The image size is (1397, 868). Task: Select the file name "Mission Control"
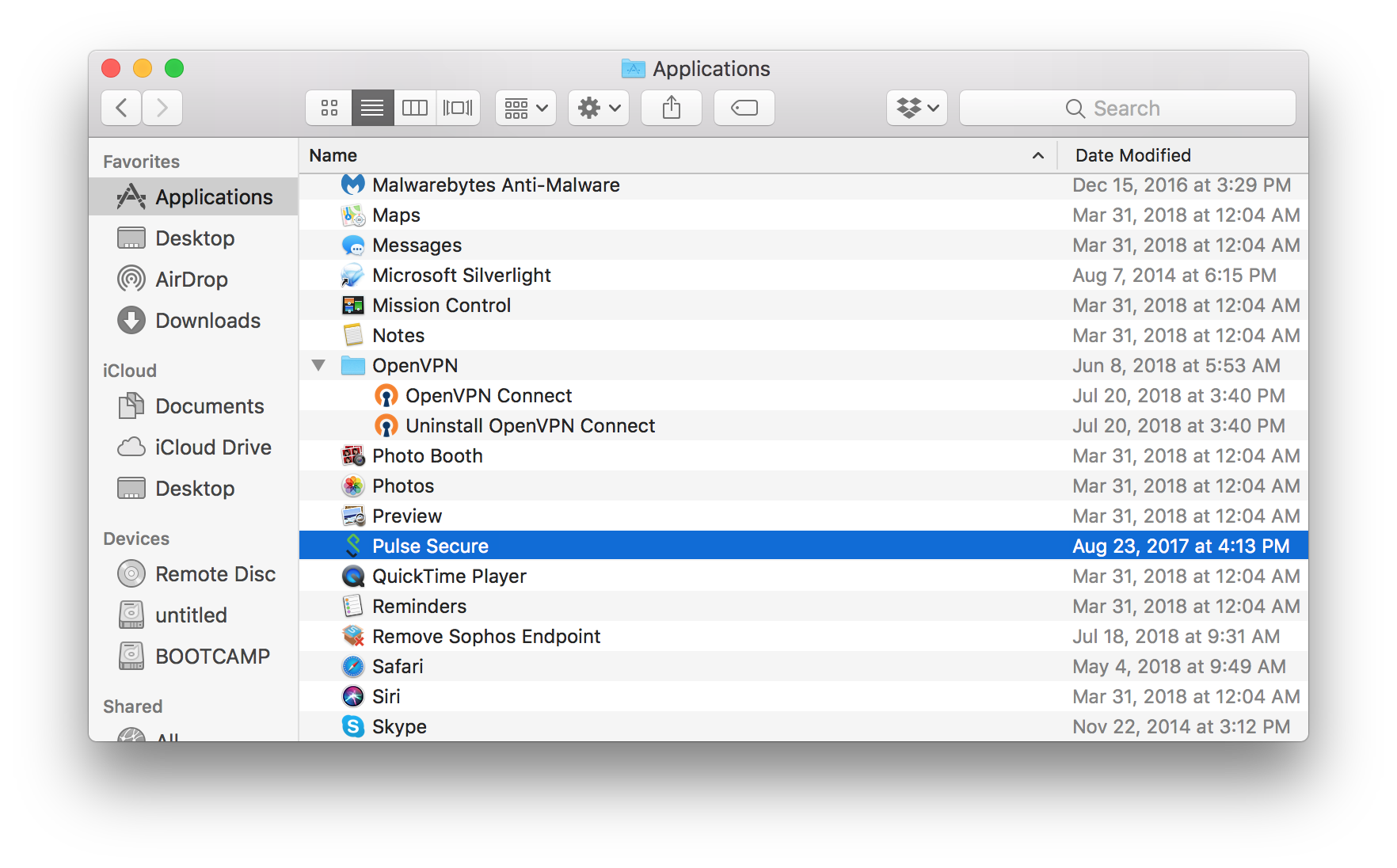[x=442, y=306]
